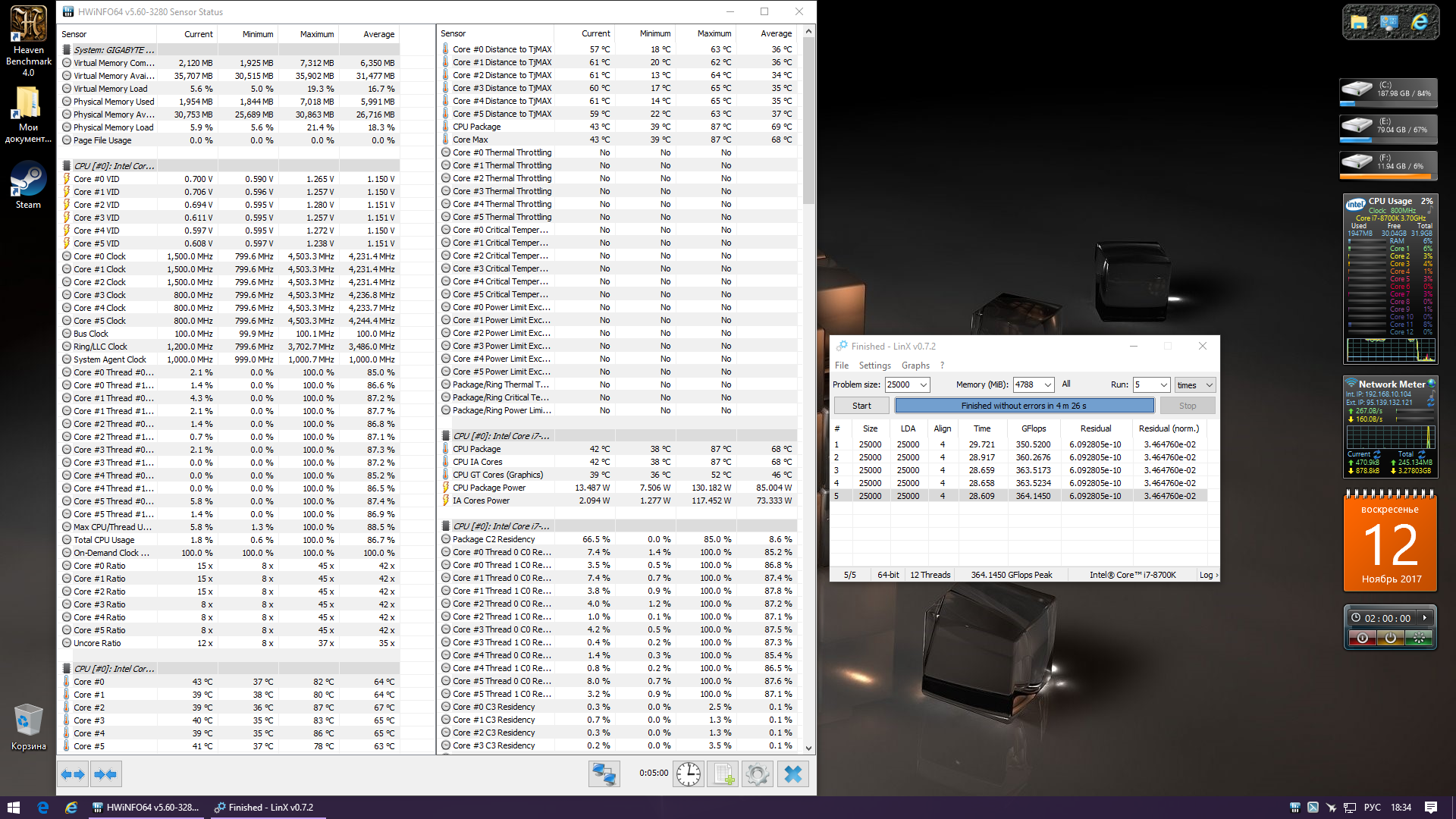Click the clock reset timer icon
Image resolution: width=1456 pixels, height=819 pixels.
pos(689,774)
